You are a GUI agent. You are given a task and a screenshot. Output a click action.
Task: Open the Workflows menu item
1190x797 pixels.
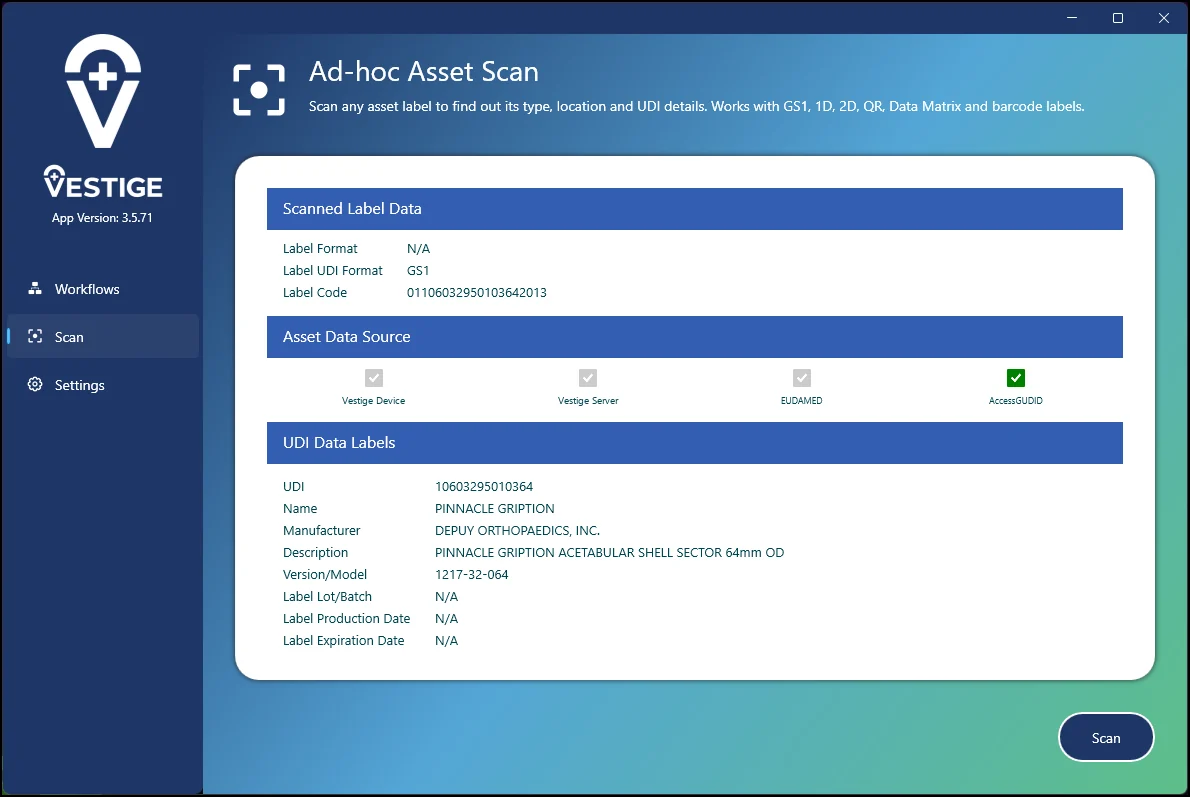(103, 288)
